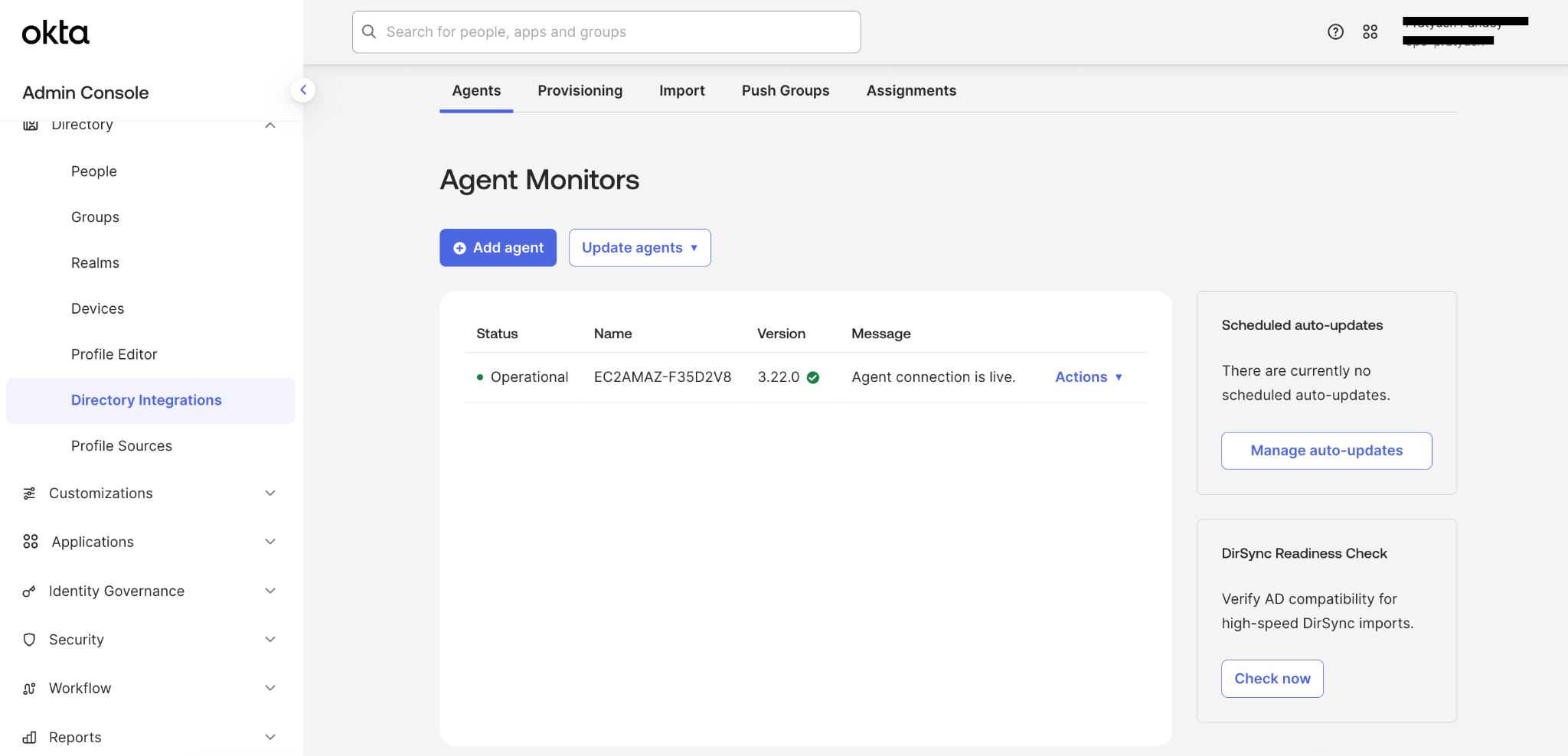This screenshot has height=756, width=1568.
Task: Expand the Customizations section chevron
Action: click(270, 494)
